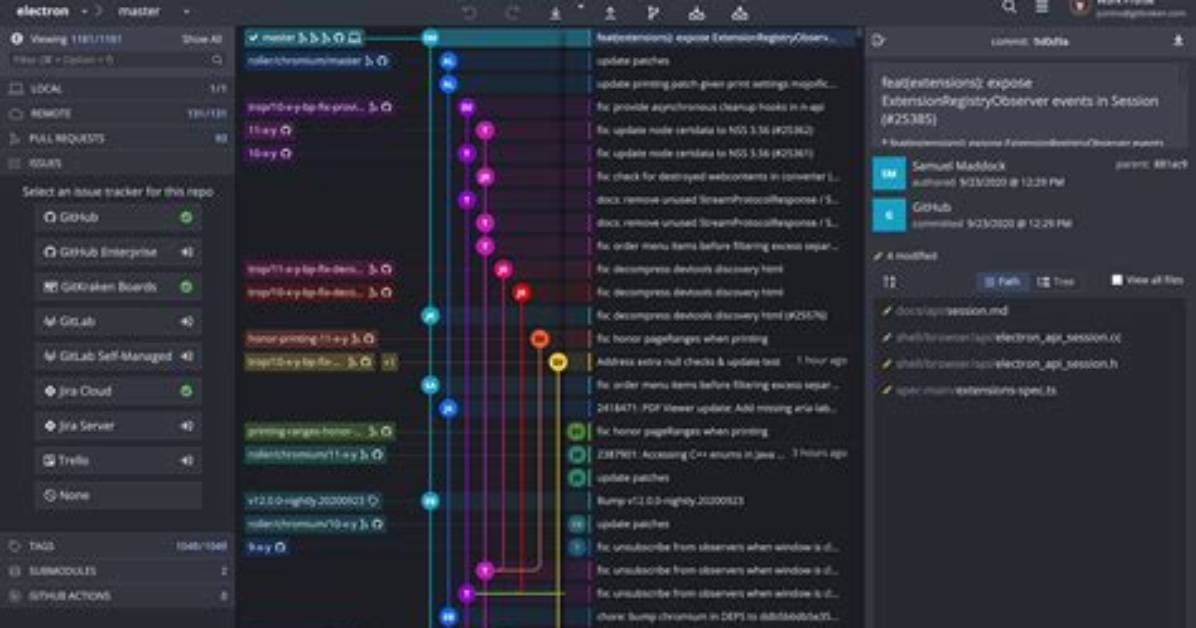Click the Redo toolbar icon
Viewport: 1196px width, 628px height.
coord(513,12)
